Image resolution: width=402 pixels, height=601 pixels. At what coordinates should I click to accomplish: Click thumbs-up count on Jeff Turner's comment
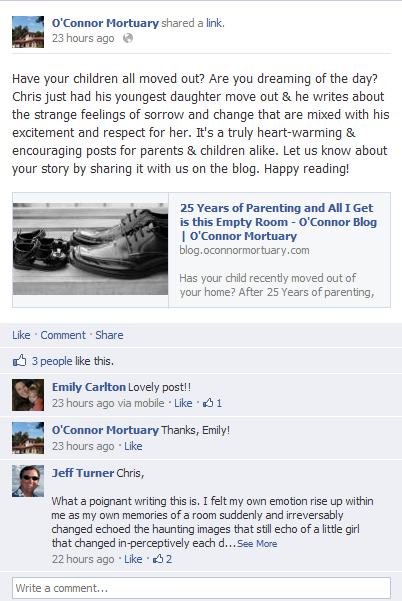[x=162, y=559]
